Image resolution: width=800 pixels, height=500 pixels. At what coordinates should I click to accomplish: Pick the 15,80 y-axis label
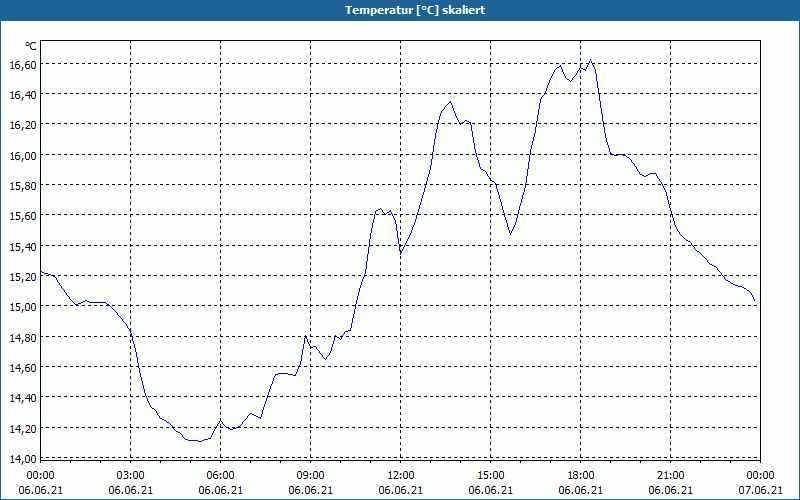pos(23,185)
